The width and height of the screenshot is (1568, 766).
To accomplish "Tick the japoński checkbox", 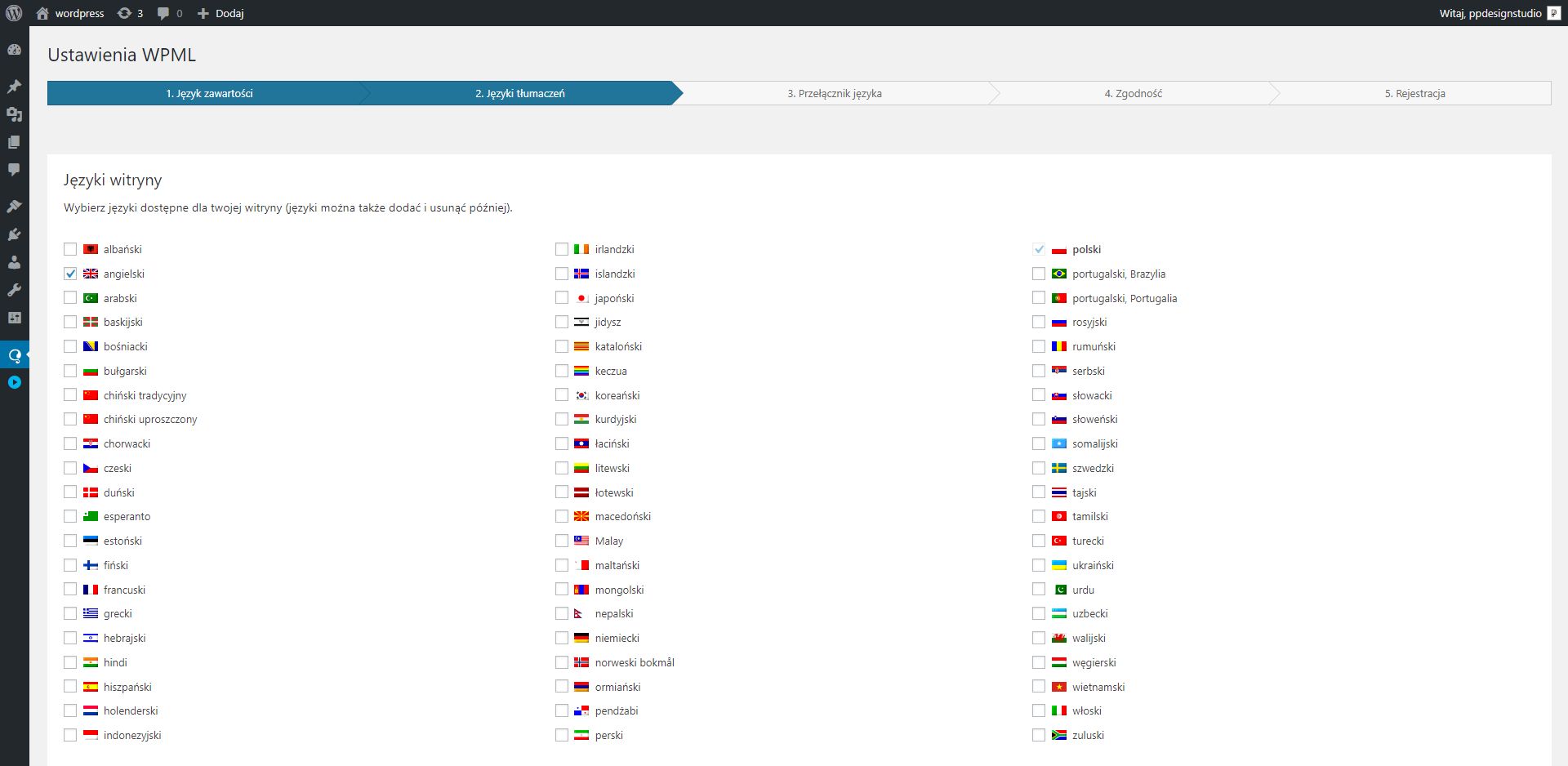I will pyautogui.click(x=562, y=297).
